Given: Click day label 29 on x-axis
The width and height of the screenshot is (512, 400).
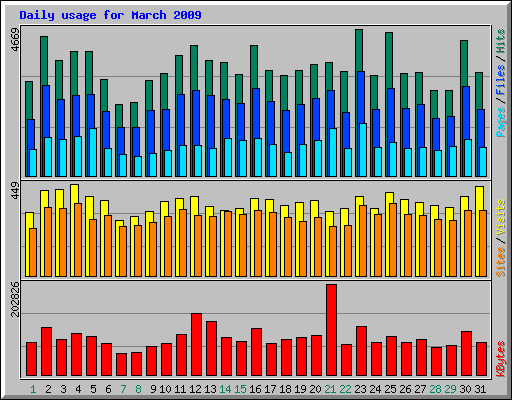Looking at the screenshot, I should [450, 389].
